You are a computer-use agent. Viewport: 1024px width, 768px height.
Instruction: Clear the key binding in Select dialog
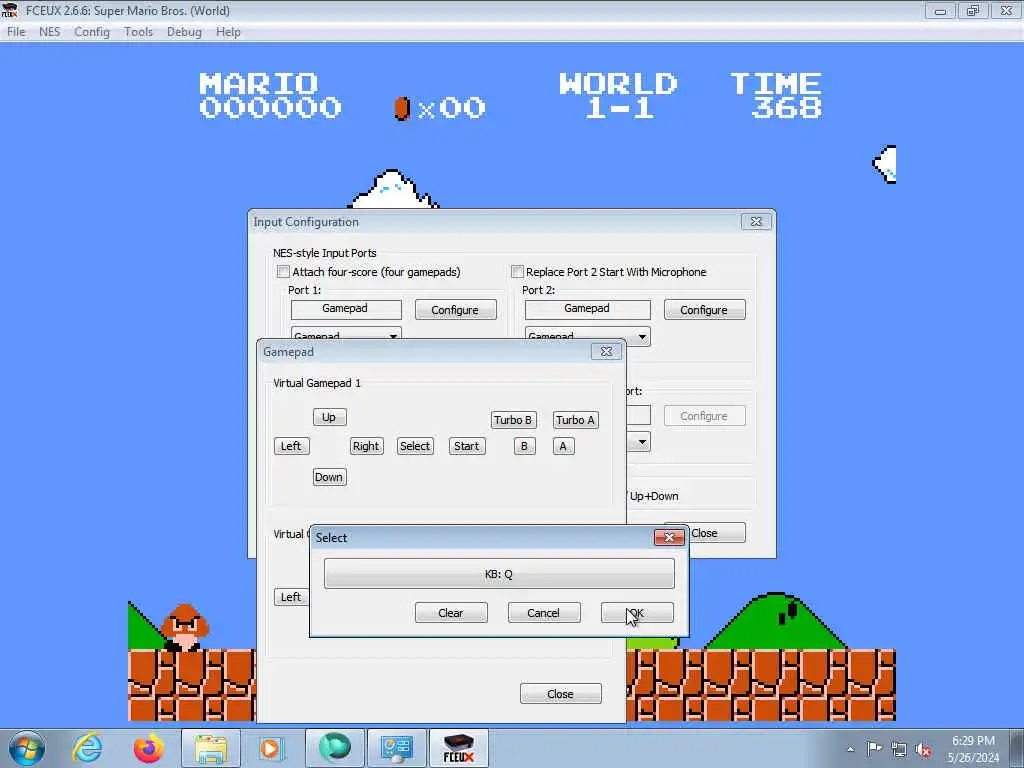pos(451,613)
